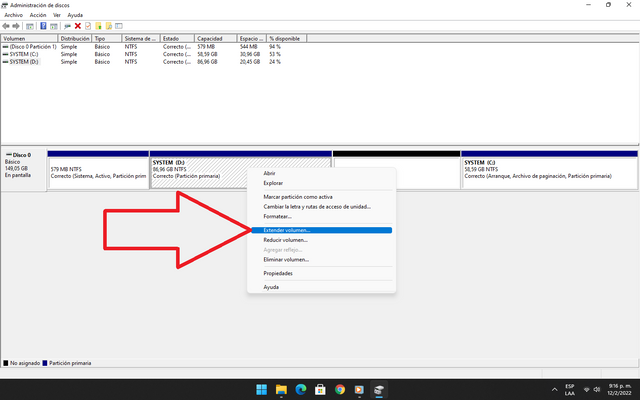
Task: Click the black No asignado legend swatch
Action: (x=6, y=363)
